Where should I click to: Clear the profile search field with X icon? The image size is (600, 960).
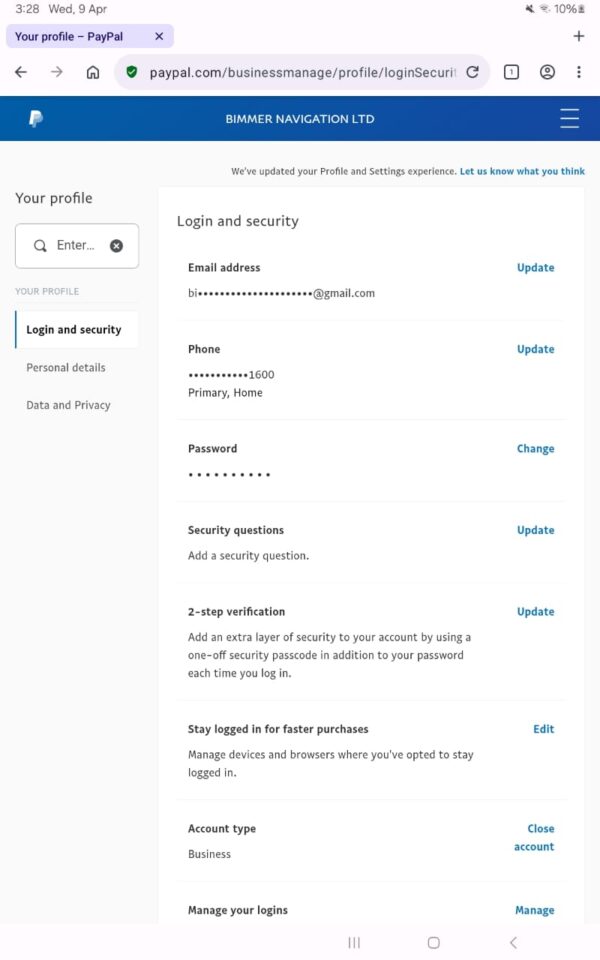pyautogui.click(x=116, y=245)
